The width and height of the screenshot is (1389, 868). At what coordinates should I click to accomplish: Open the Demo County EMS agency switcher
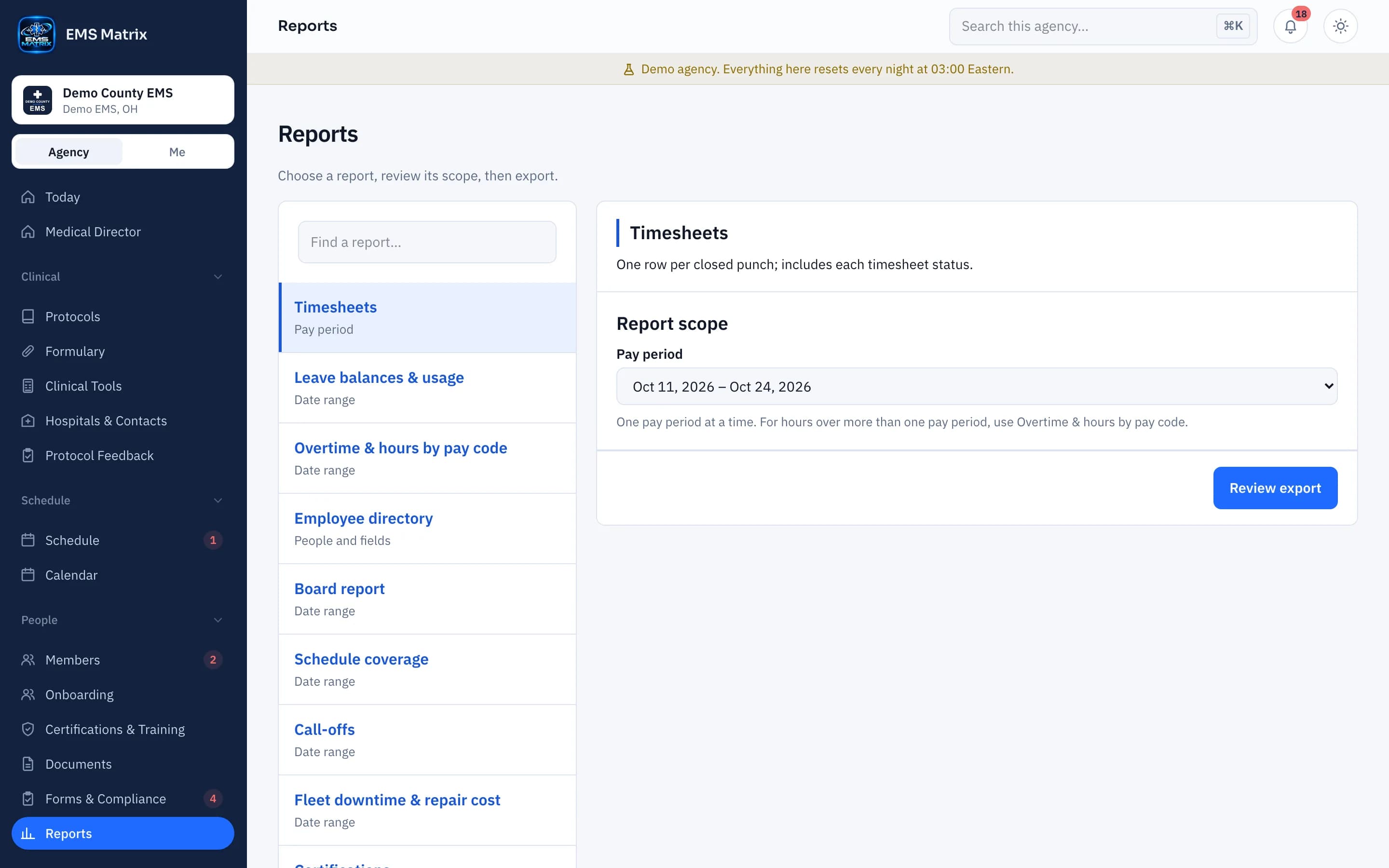point(123,100)
